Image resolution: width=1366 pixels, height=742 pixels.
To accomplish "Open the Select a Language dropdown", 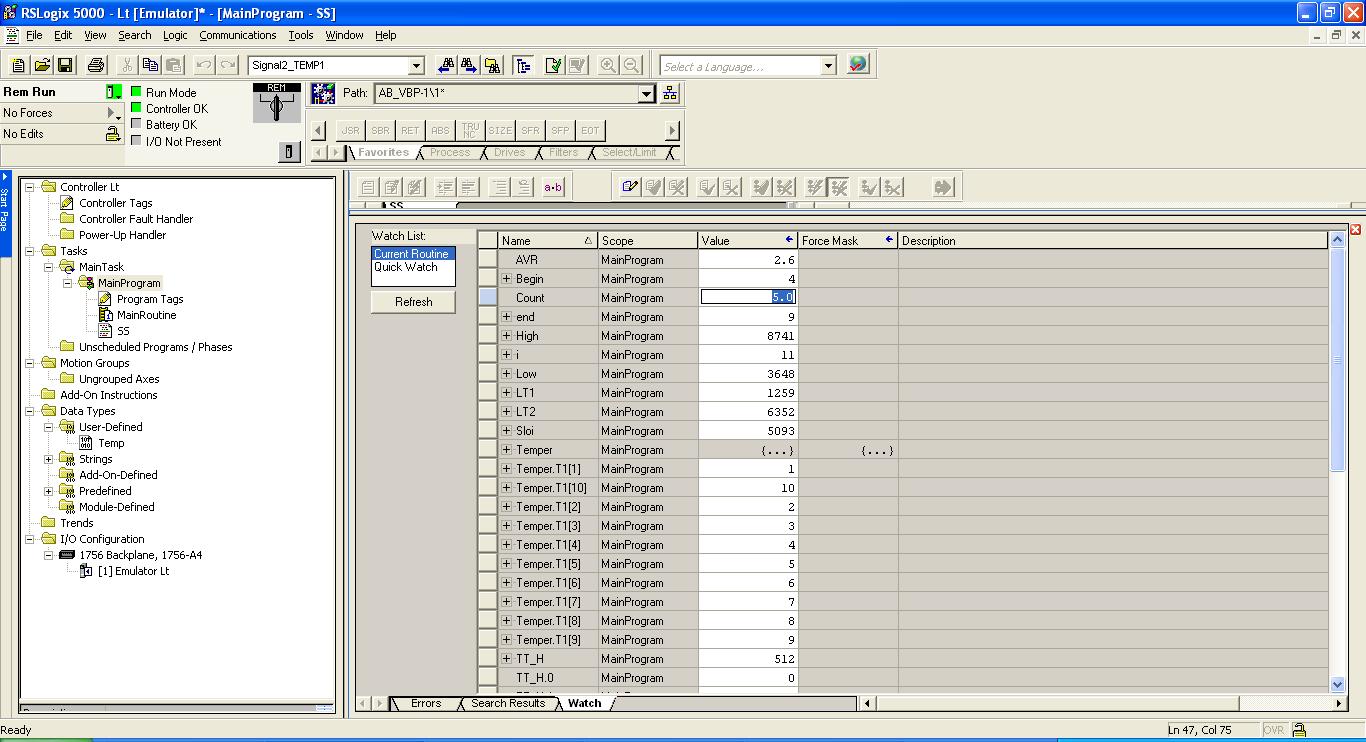I will pos(828,66).
